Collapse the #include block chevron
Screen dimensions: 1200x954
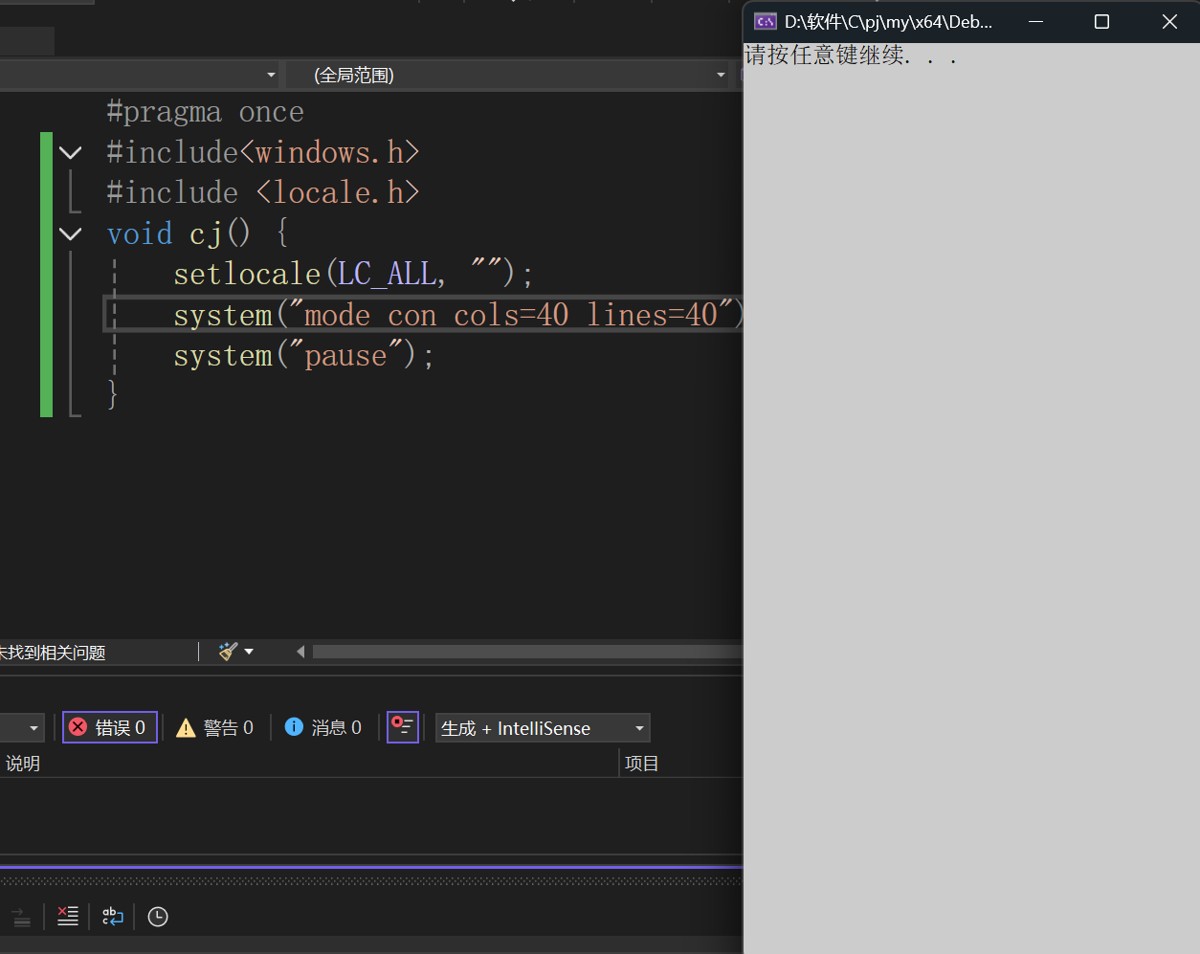(70, 153)
